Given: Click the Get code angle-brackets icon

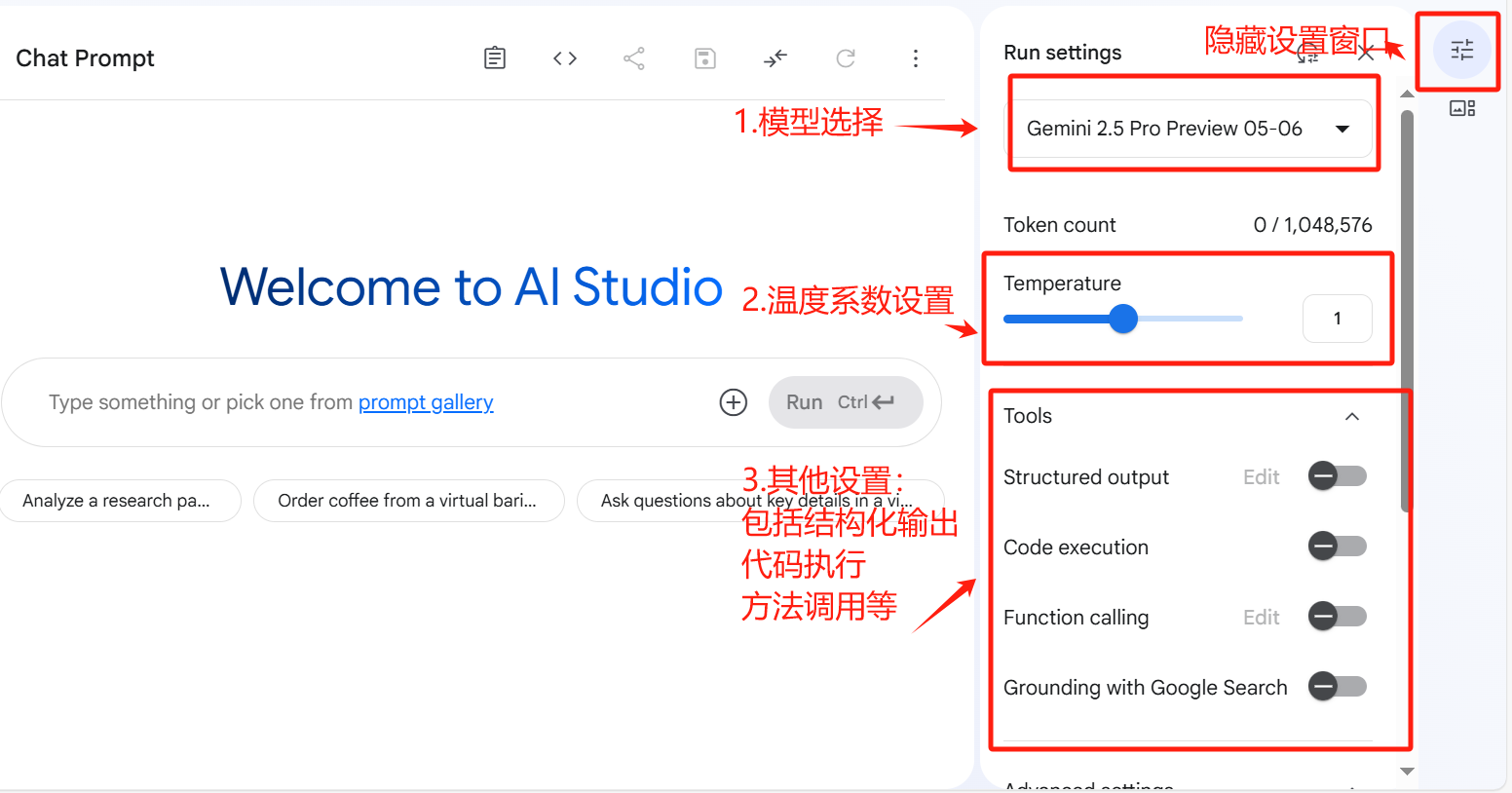Looking at the screenshot, I should tap(565, 58).
